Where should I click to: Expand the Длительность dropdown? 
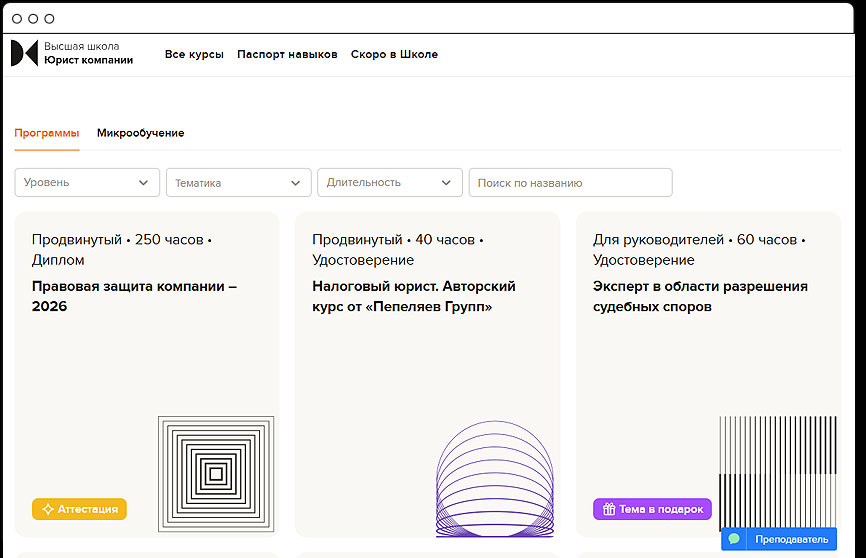(x=390, y=182)
